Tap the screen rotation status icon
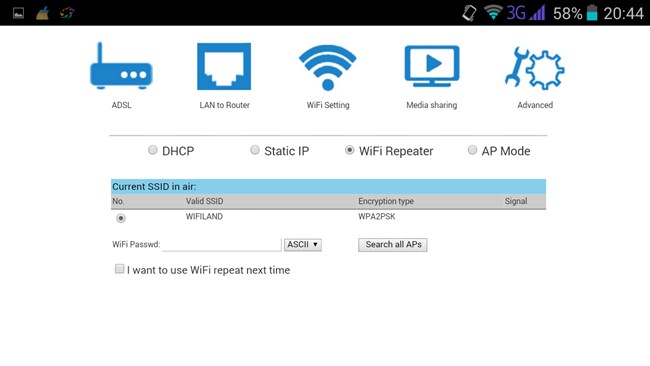 pos(469,13)
